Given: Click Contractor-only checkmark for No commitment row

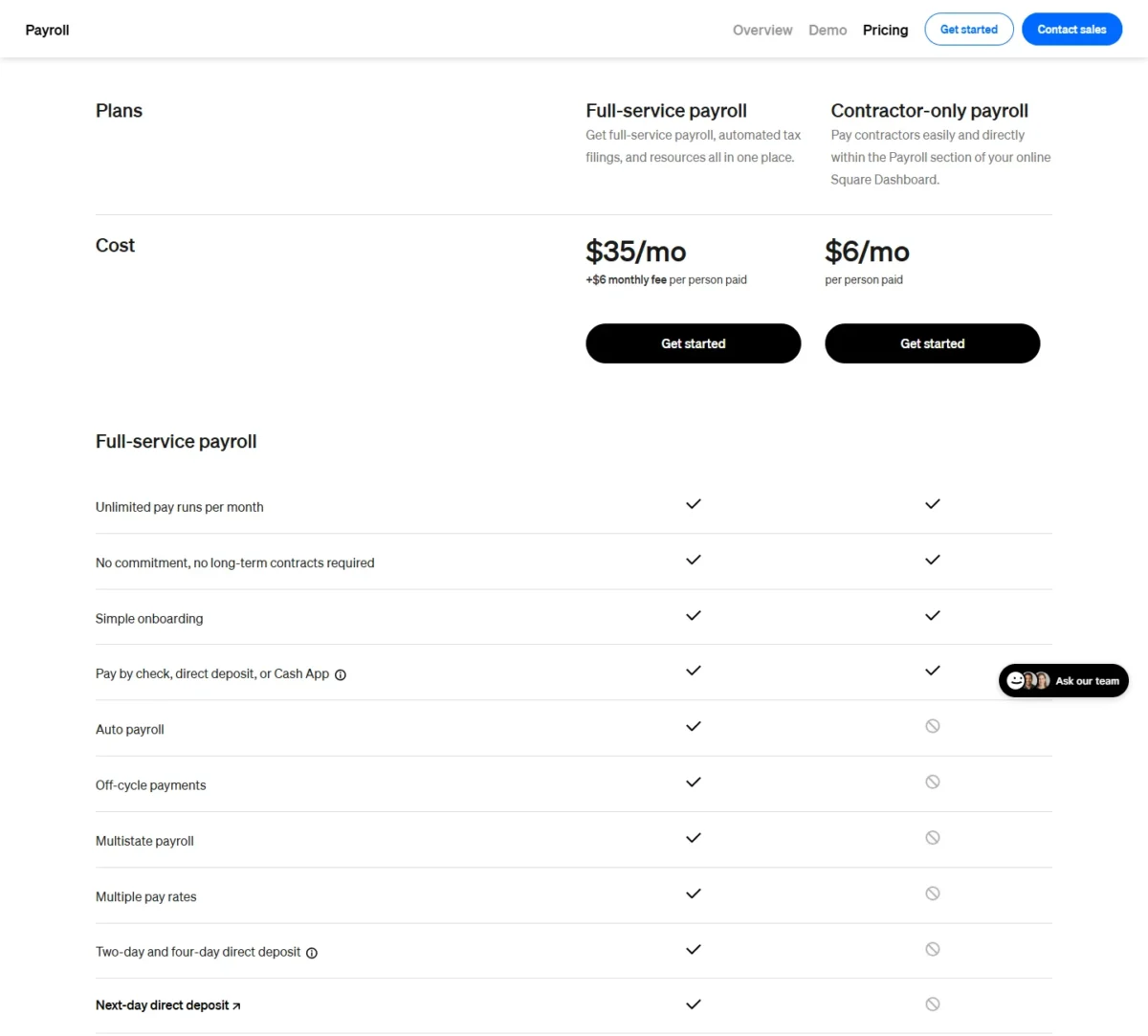Looking at the screenshot, I should (933, 560).
